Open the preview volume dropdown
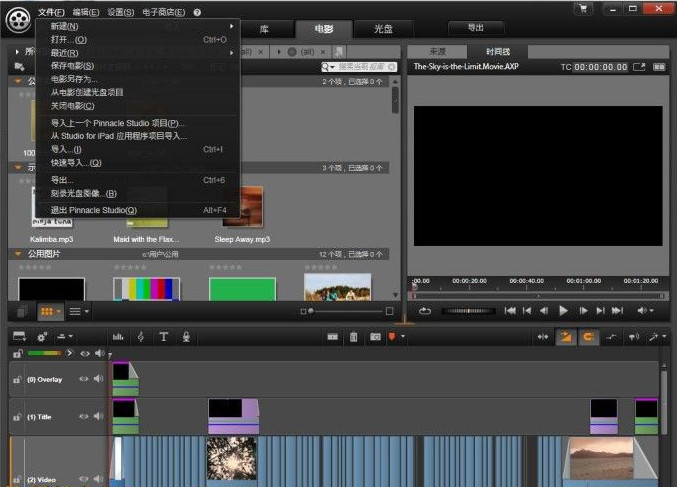Image resolution: width=677 pixels, height=487 pixels. [x=647, y=311]
